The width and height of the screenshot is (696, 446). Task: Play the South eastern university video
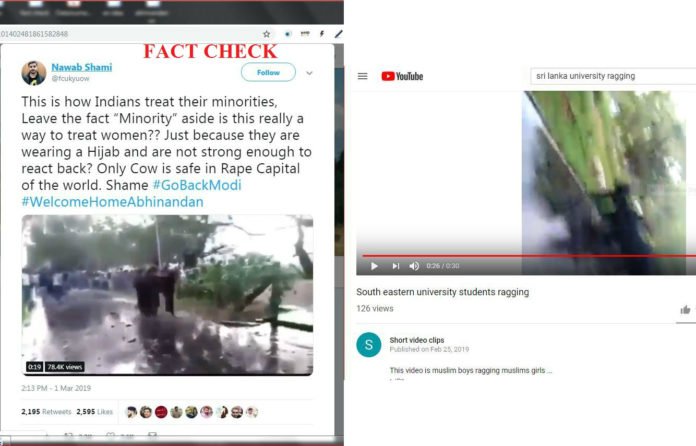pos(374,266)
